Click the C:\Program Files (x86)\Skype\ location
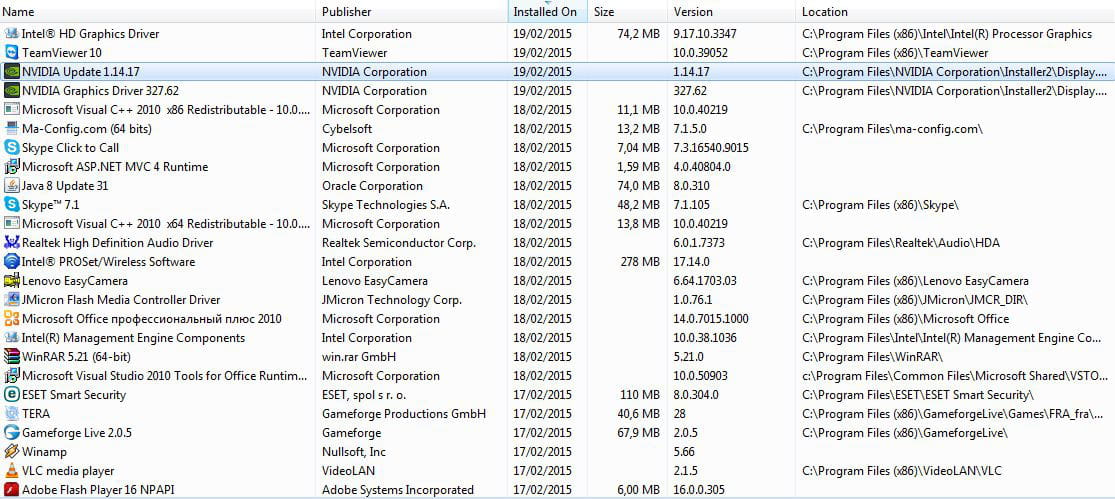 [x=880, y=205]
